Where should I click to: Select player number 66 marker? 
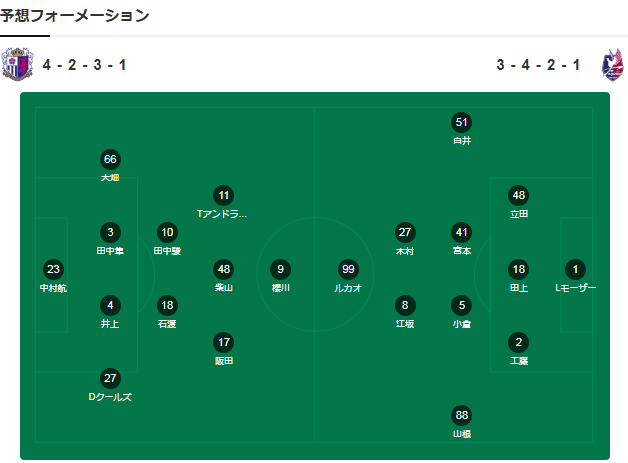coord(110,159)
